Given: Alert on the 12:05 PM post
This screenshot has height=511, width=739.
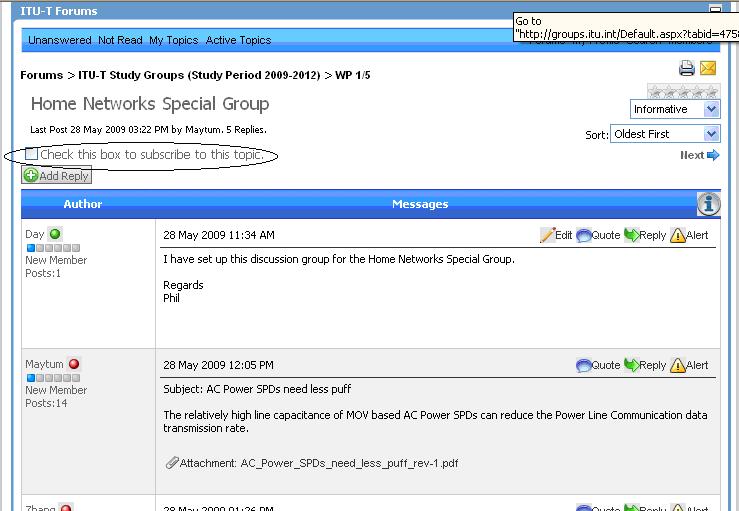Looking at the screenshot, I should pyautogui.click(x=689, y=365).
